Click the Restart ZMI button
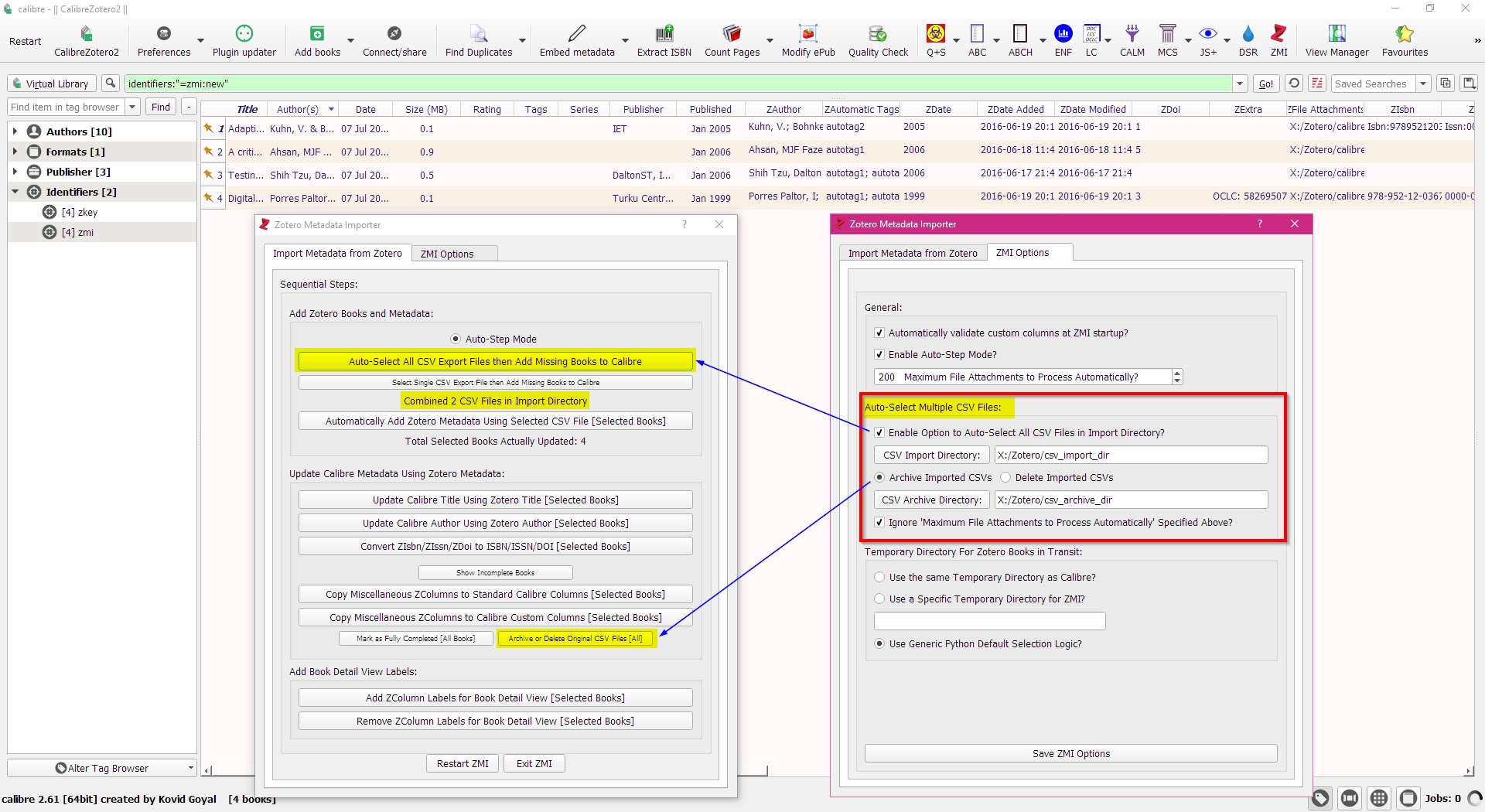Image resolution: width=1485 pixels, height=812 pixels. (x=463, y=764)
